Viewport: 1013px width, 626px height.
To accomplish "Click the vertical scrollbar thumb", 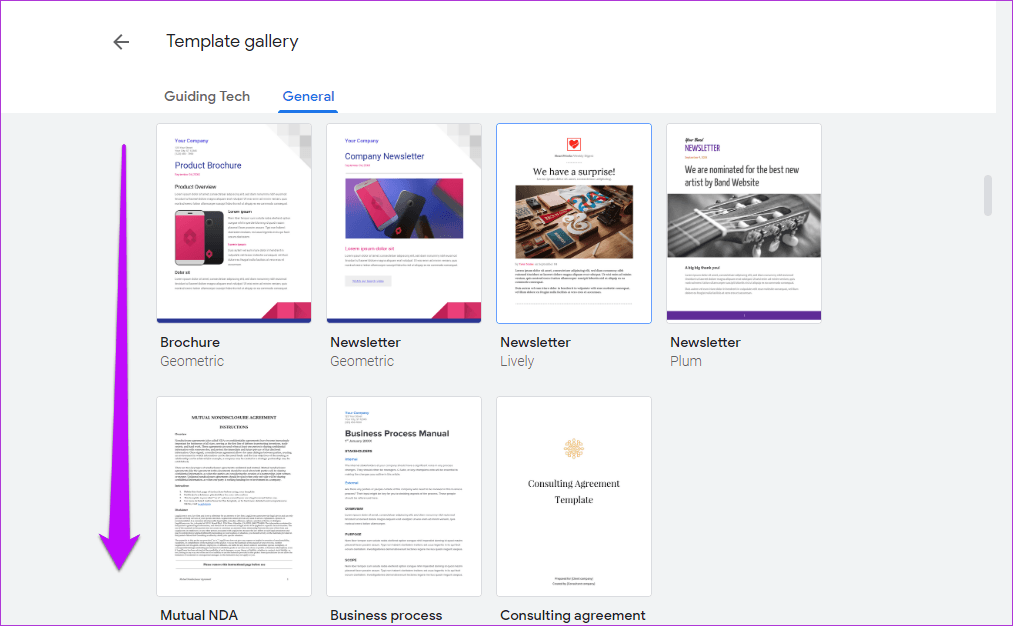I will click(x=987, y=194).
